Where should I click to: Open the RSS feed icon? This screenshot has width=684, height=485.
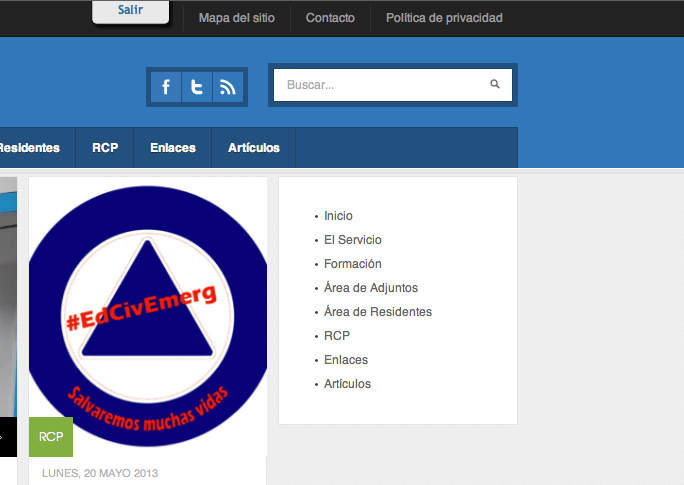228,87
